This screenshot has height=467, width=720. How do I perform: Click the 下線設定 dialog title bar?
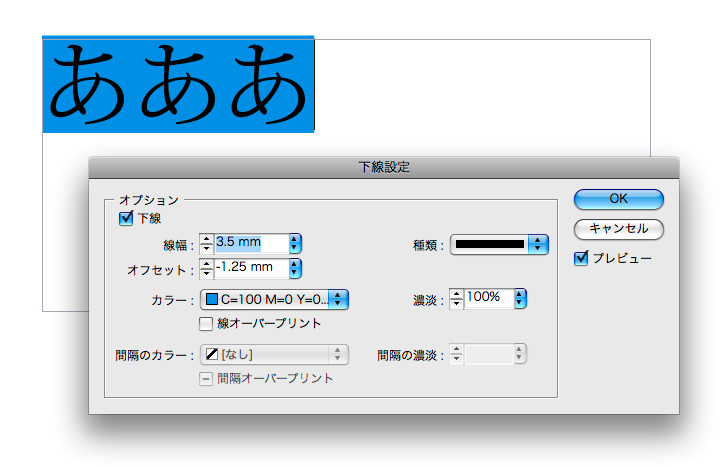coord(384,167)
